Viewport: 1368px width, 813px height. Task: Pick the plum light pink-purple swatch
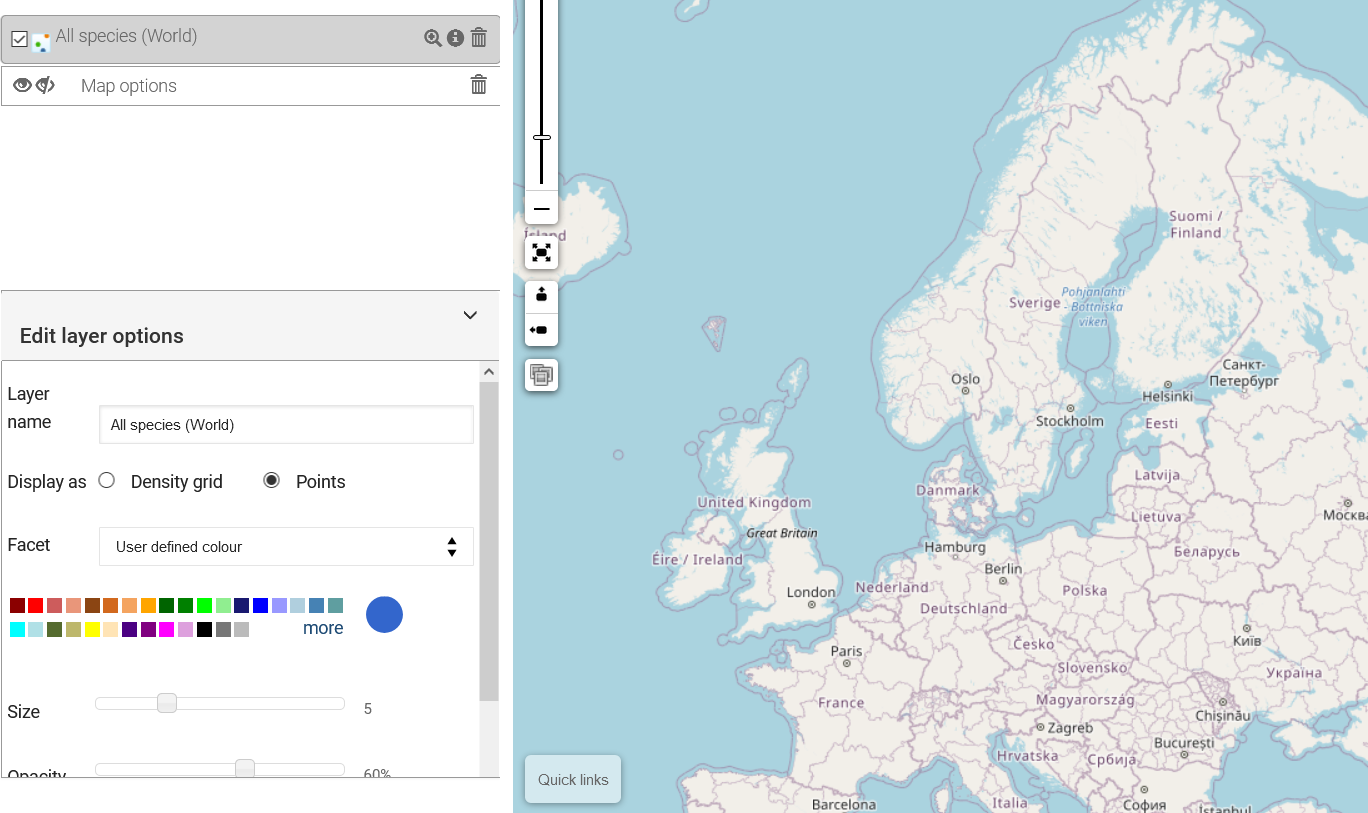click(x=185, y=629)
